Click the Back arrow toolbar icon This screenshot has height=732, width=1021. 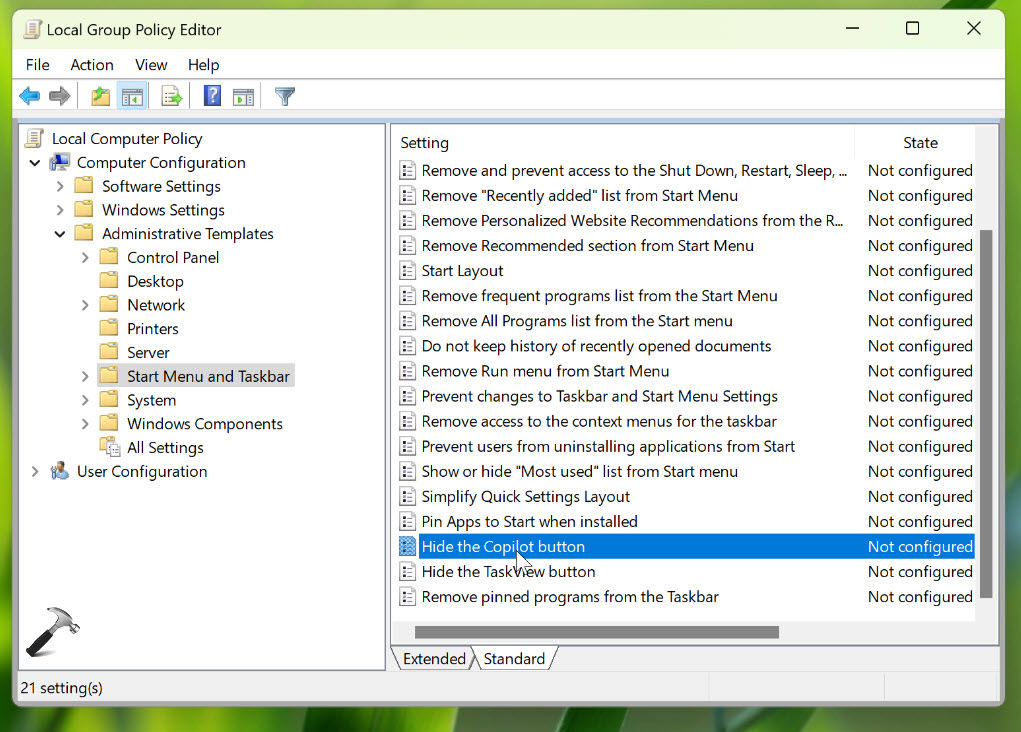[30, 96]
